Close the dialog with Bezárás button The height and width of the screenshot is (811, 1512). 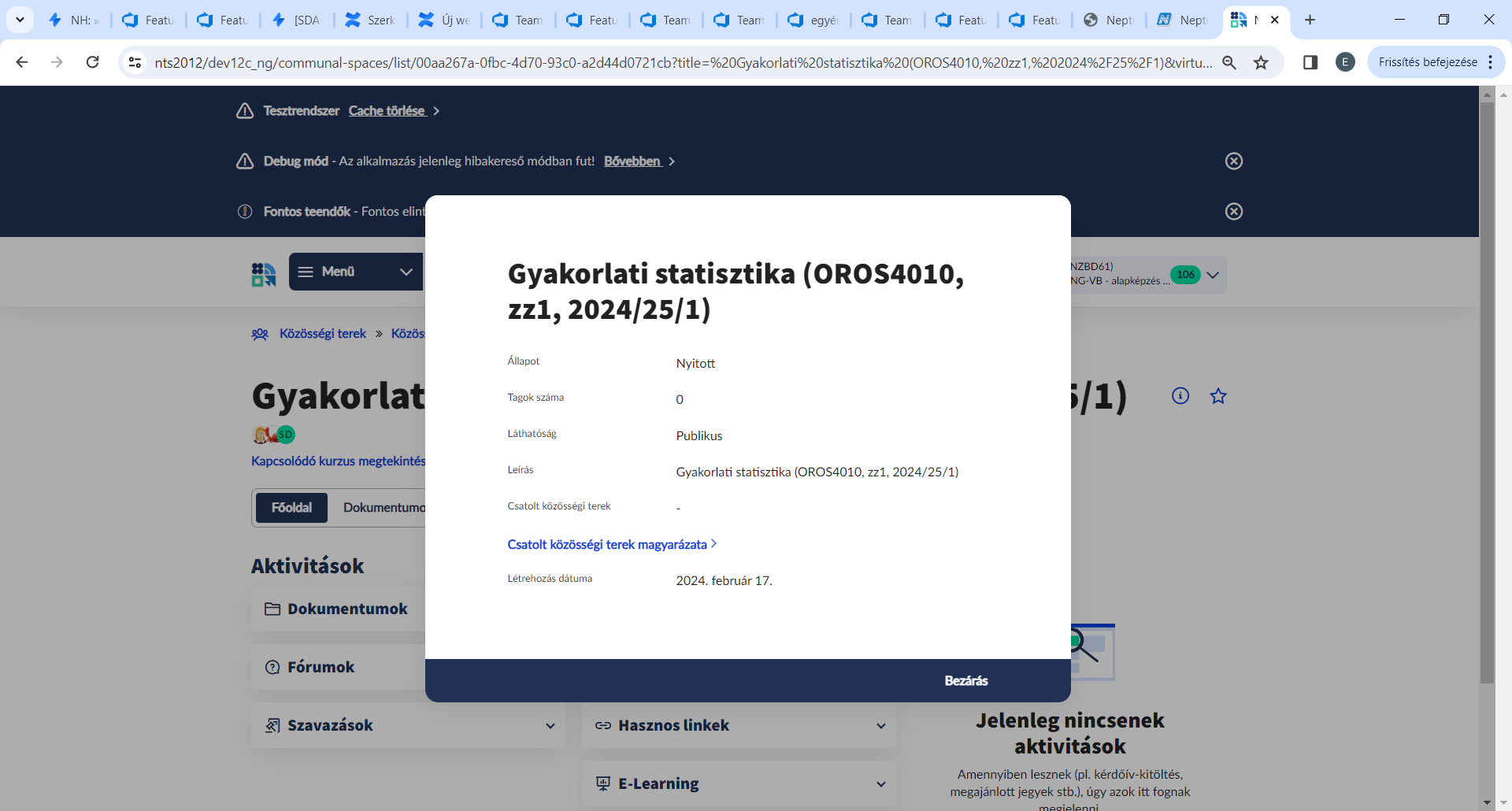(x=965, y=681)
